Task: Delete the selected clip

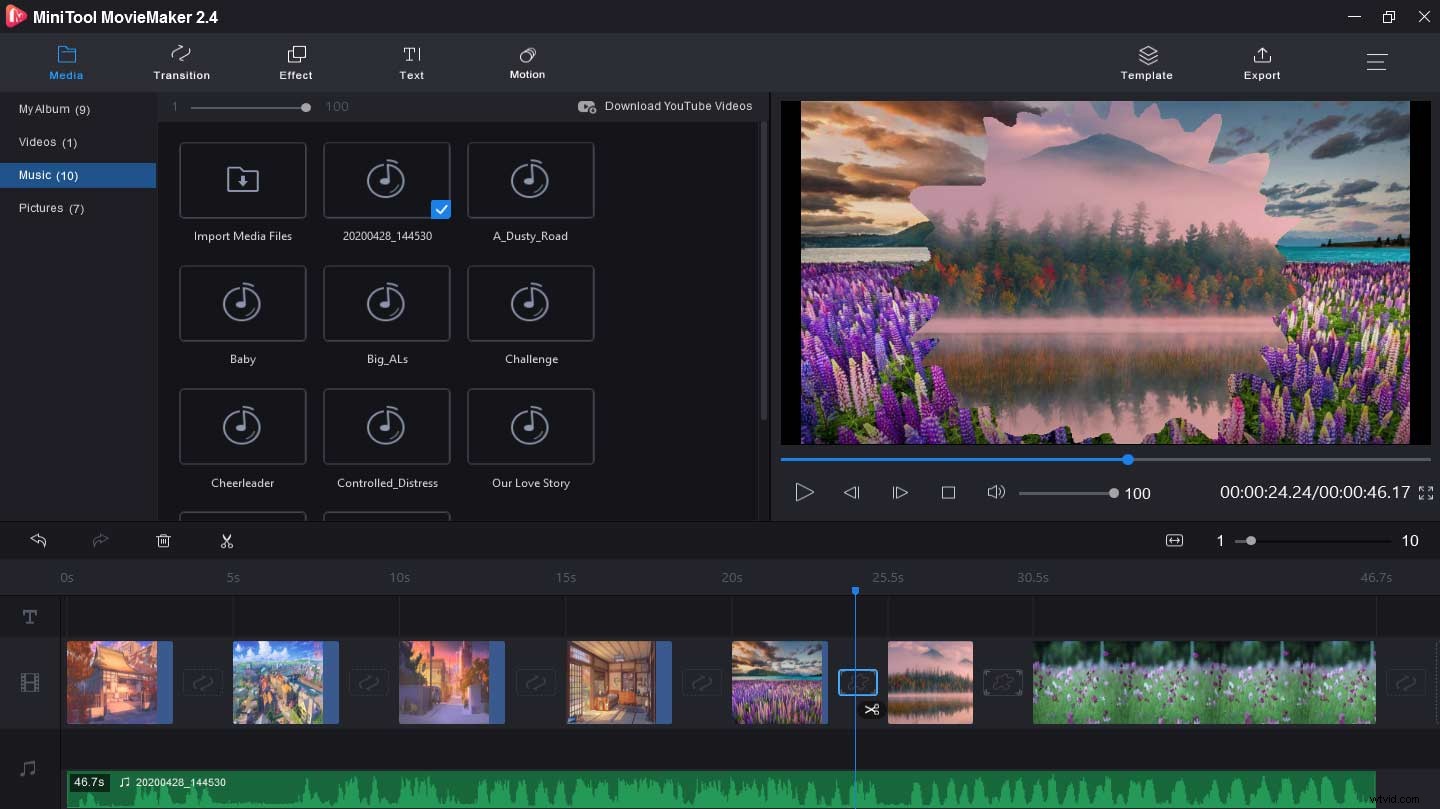Action: coord(163,540)
